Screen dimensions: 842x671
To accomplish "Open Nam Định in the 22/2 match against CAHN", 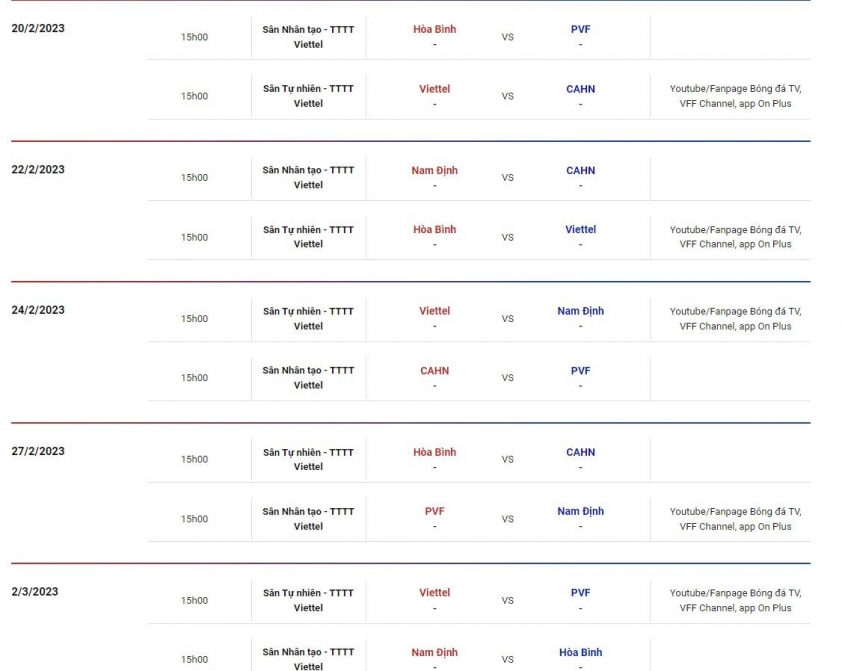I will click(x=434, y=170).
